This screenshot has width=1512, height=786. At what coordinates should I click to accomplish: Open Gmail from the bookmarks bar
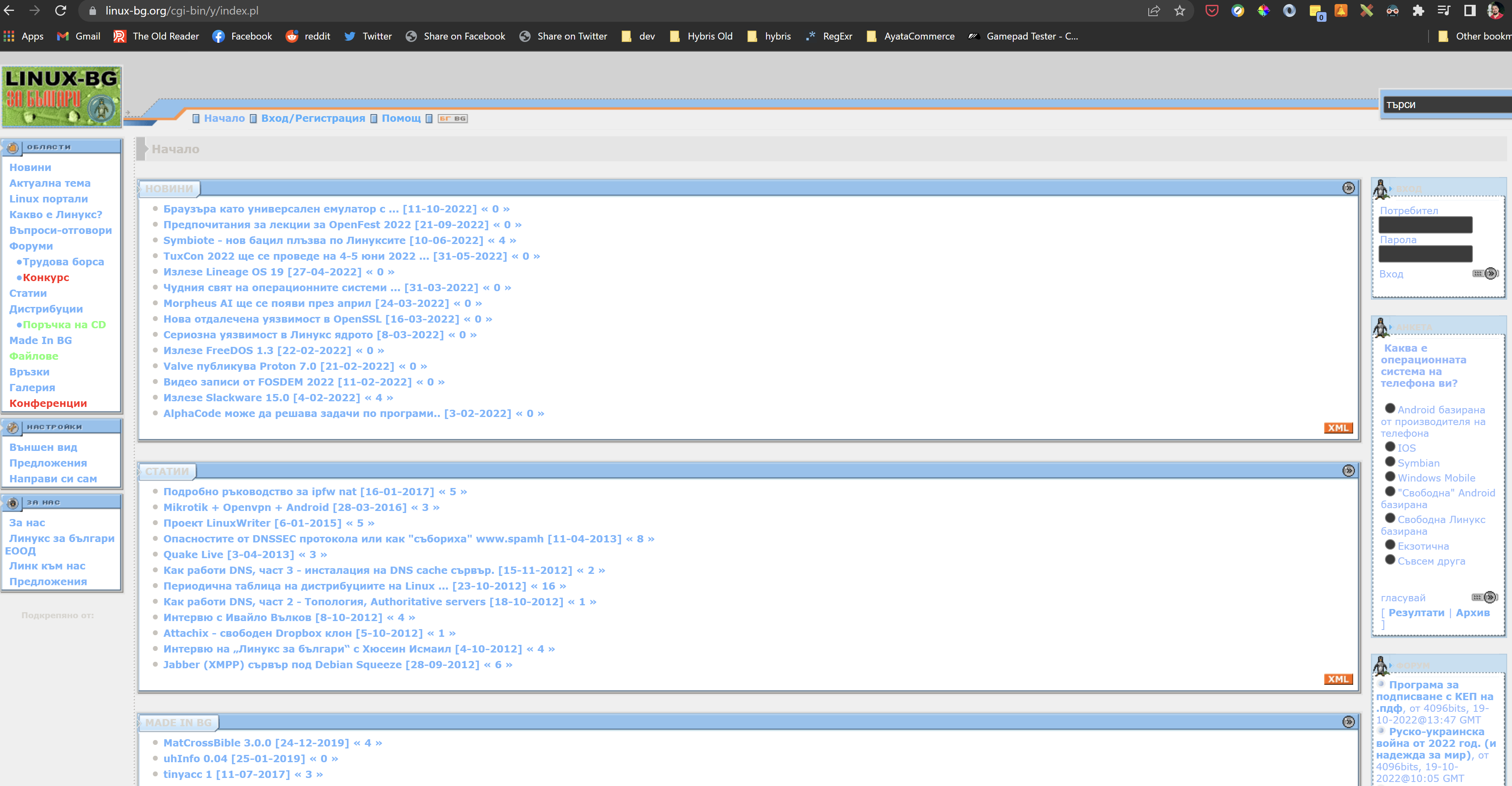coord(78,36)
